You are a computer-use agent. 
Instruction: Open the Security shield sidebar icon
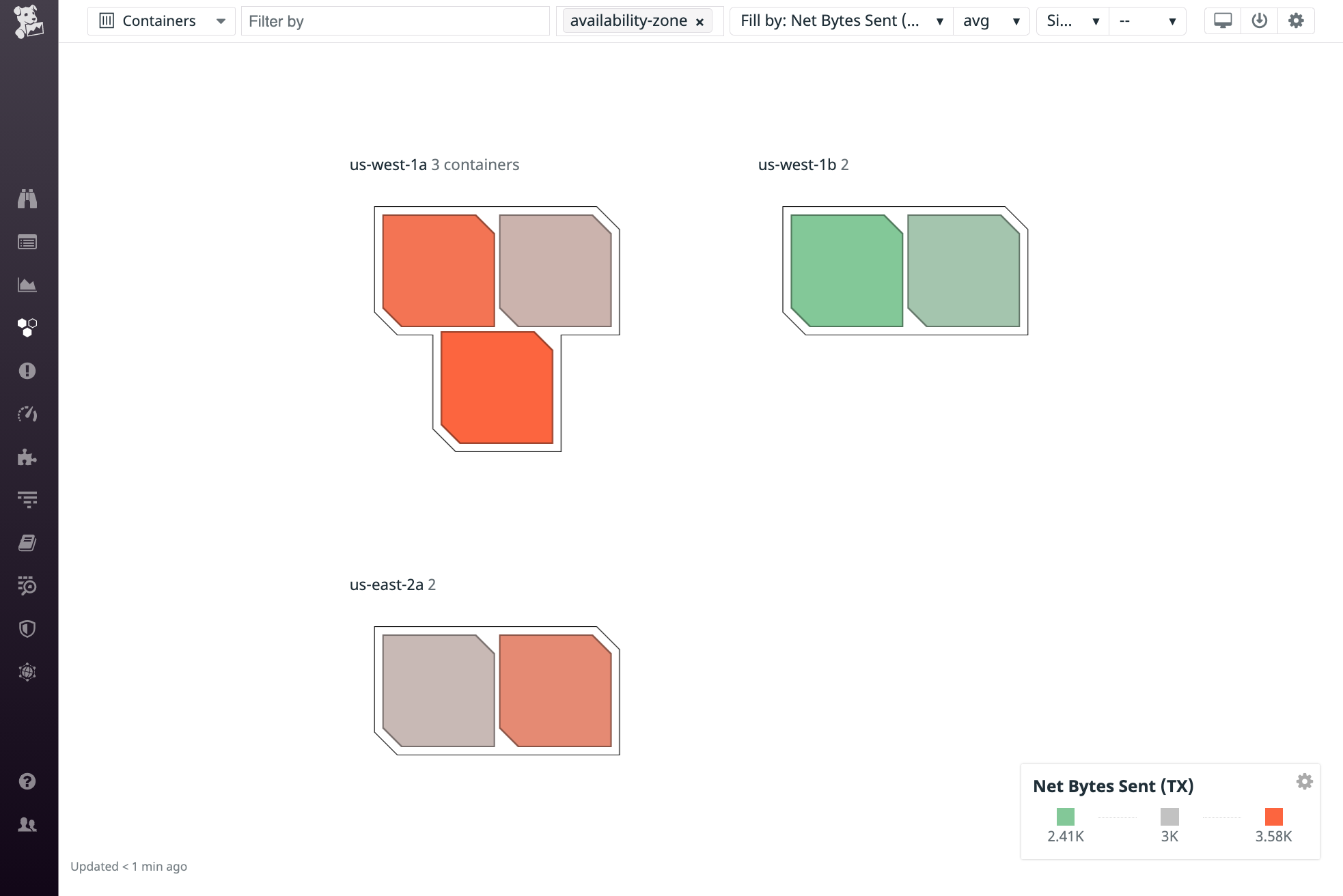27,629
